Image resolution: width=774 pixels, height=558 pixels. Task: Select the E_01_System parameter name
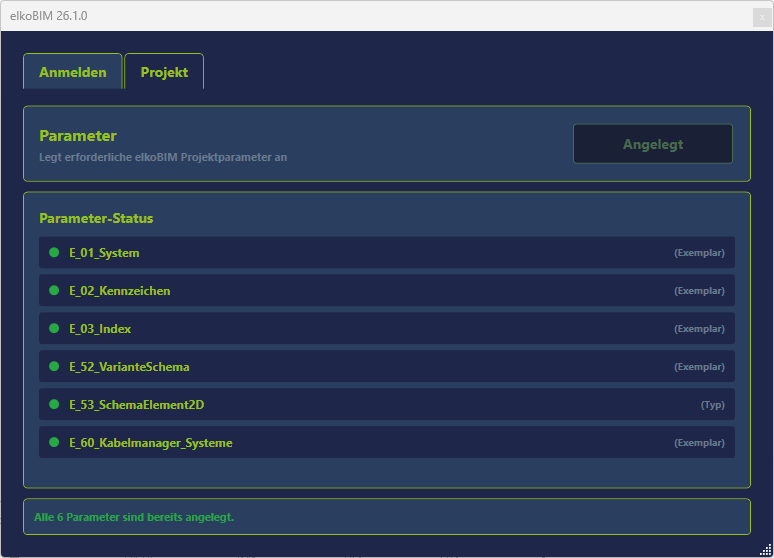click(104, 253)
